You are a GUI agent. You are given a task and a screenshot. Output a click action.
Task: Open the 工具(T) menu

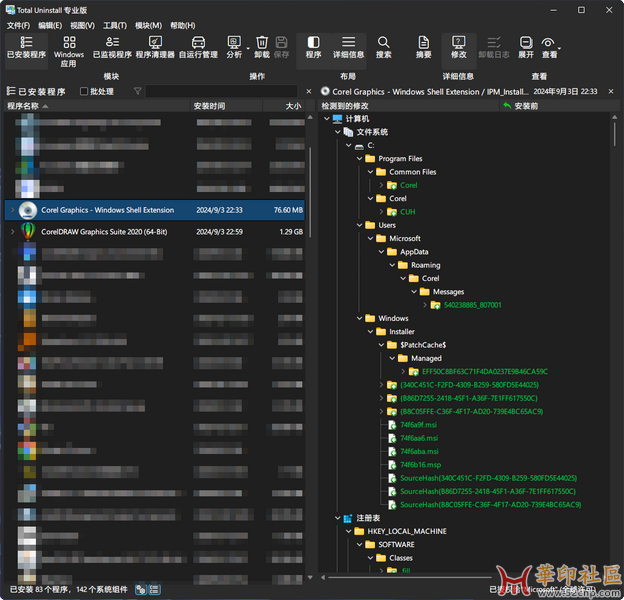pos(115,25)
